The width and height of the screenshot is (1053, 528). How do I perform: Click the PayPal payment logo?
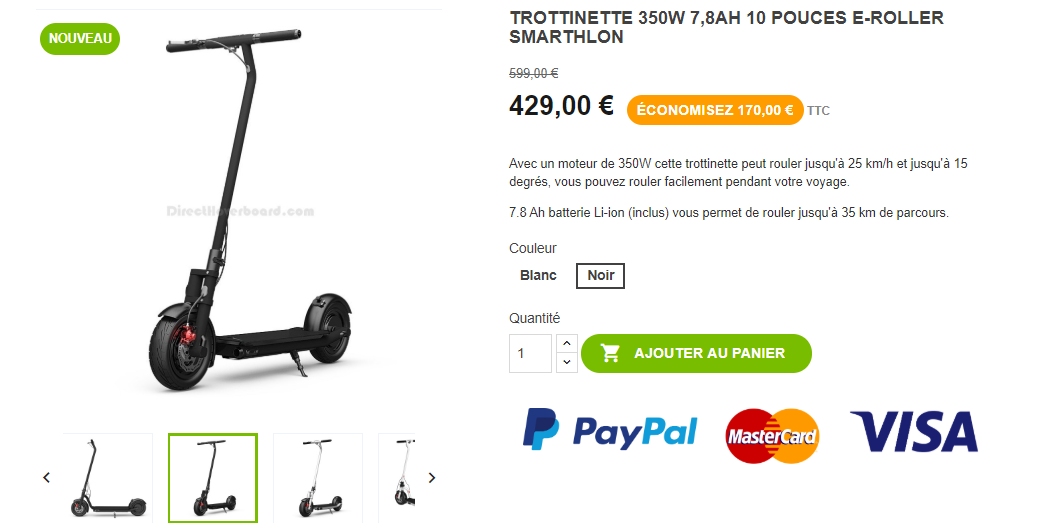click(x=610, y=430)
